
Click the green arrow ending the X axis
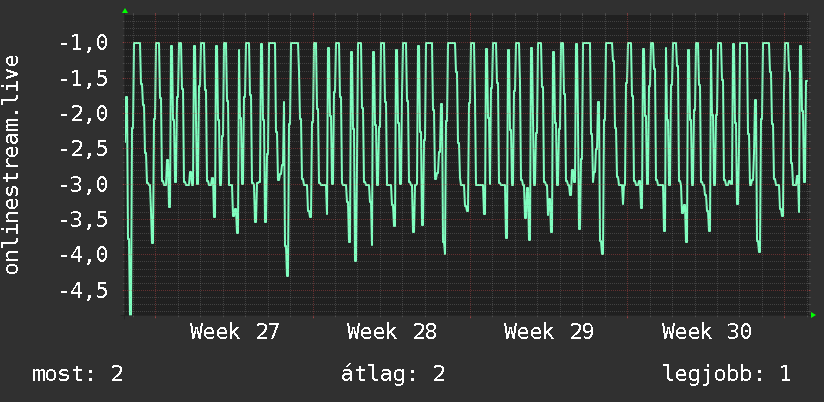click(813, 315)
